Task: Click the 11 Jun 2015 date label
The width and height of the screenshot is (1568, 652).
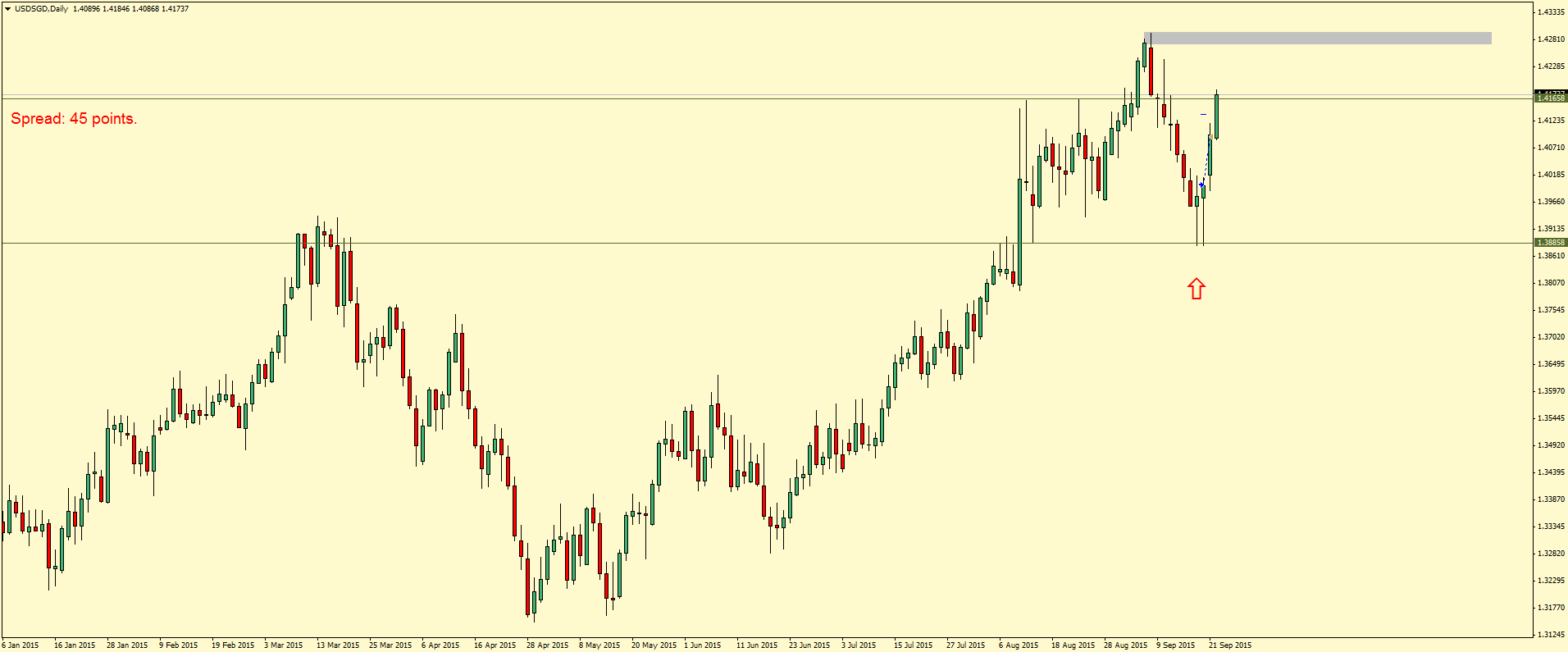Action: point(757,645)
